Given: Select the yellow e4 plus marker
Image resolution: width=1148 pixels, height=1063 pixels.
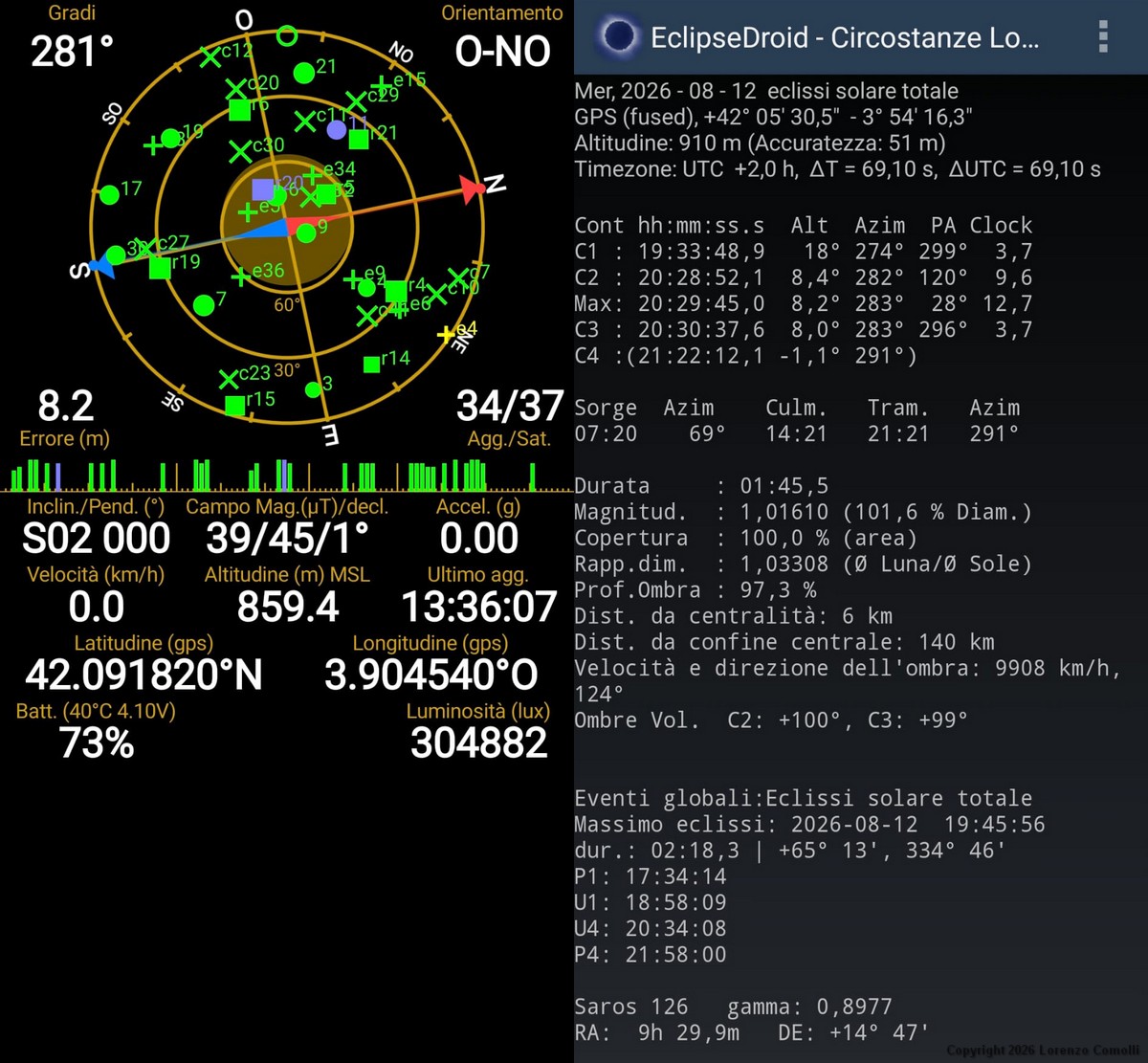Looking at the screenshot, I should tap(446, 335).
